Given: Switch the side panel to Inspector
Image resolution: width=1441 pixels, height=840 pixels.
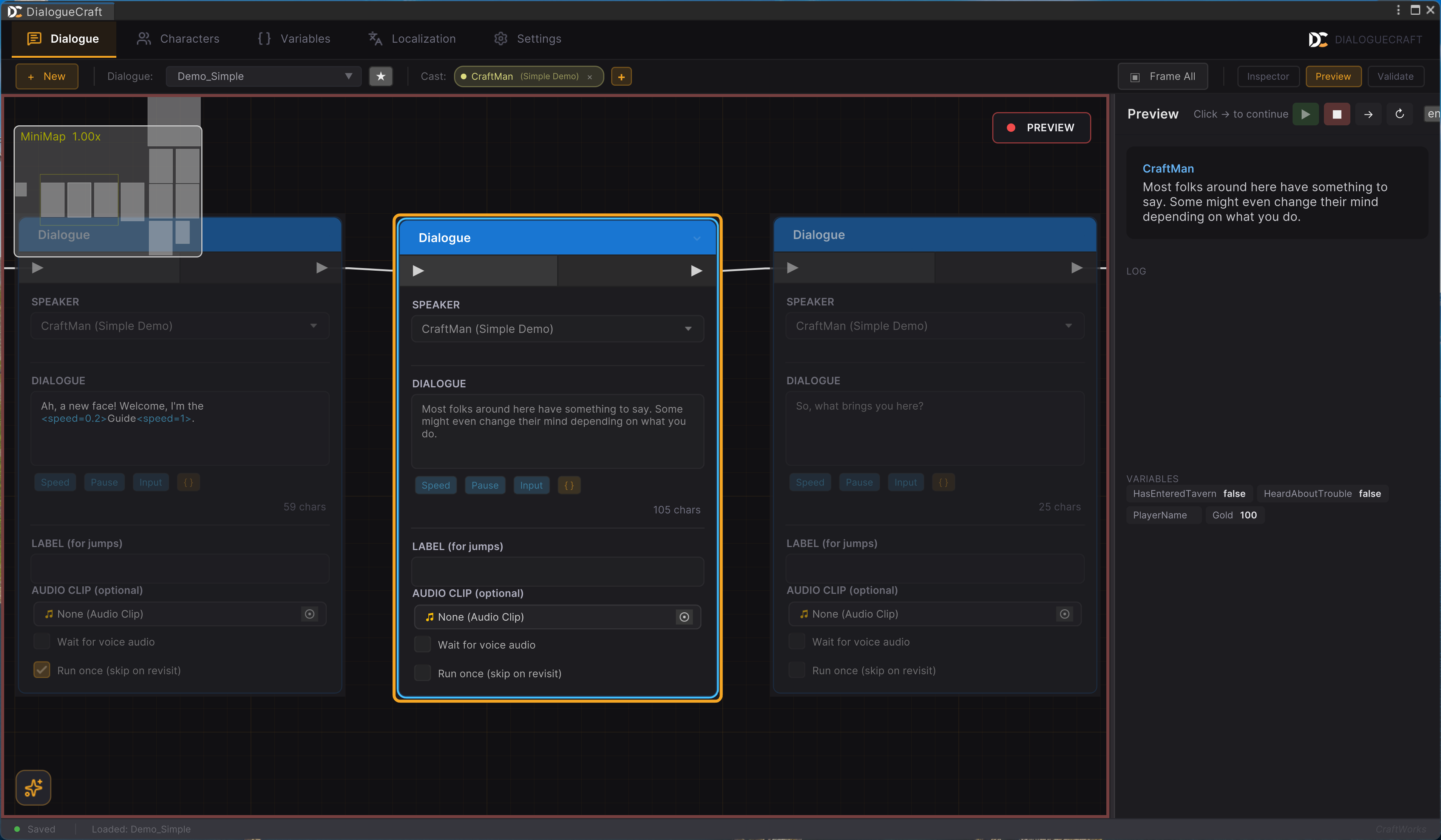Looking at the screenshot, I should point(1268,77).
